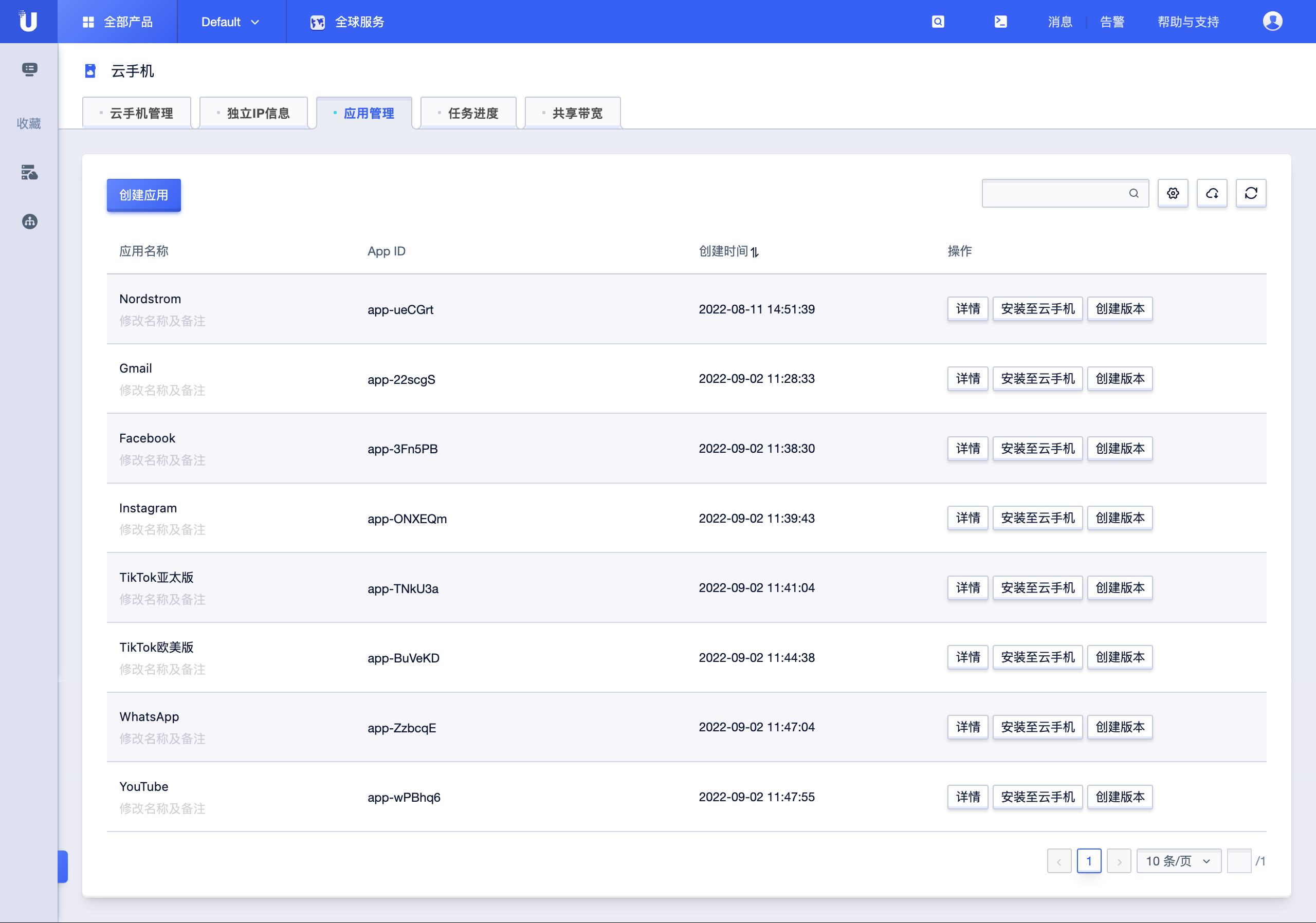1316x923 pixels.
Task: Click 创建版本 for TikTok欧美版
Action: [x=1120, y=657]
